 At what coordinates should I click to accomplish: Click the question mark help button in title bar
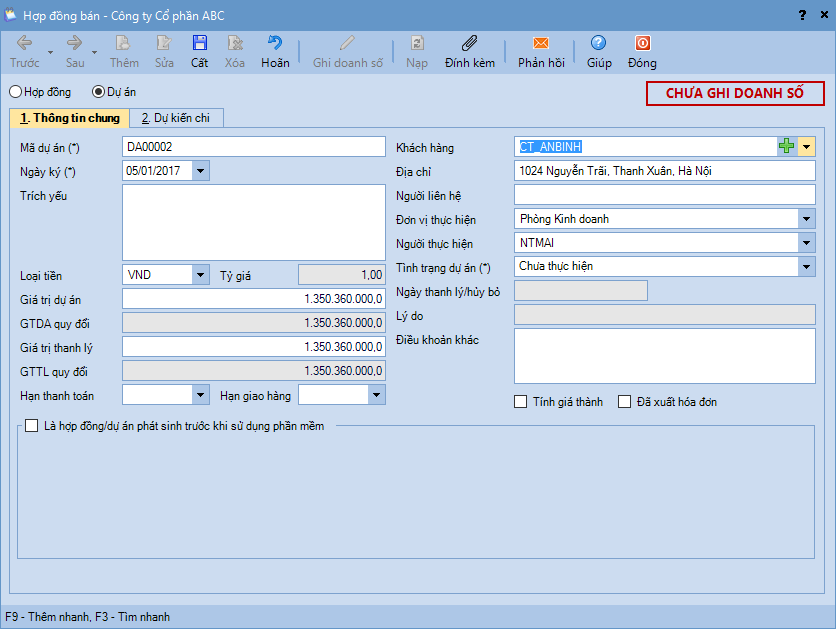pos(801,15)
